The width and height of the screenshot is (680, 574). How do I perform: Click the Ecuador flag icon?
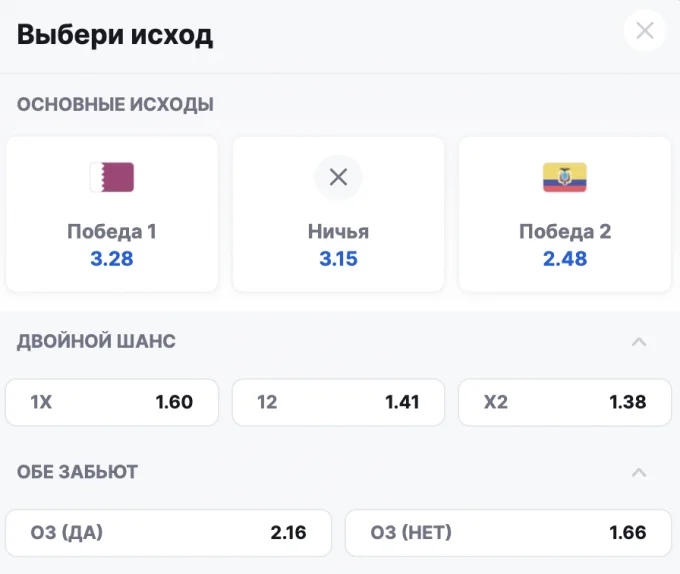565,177
